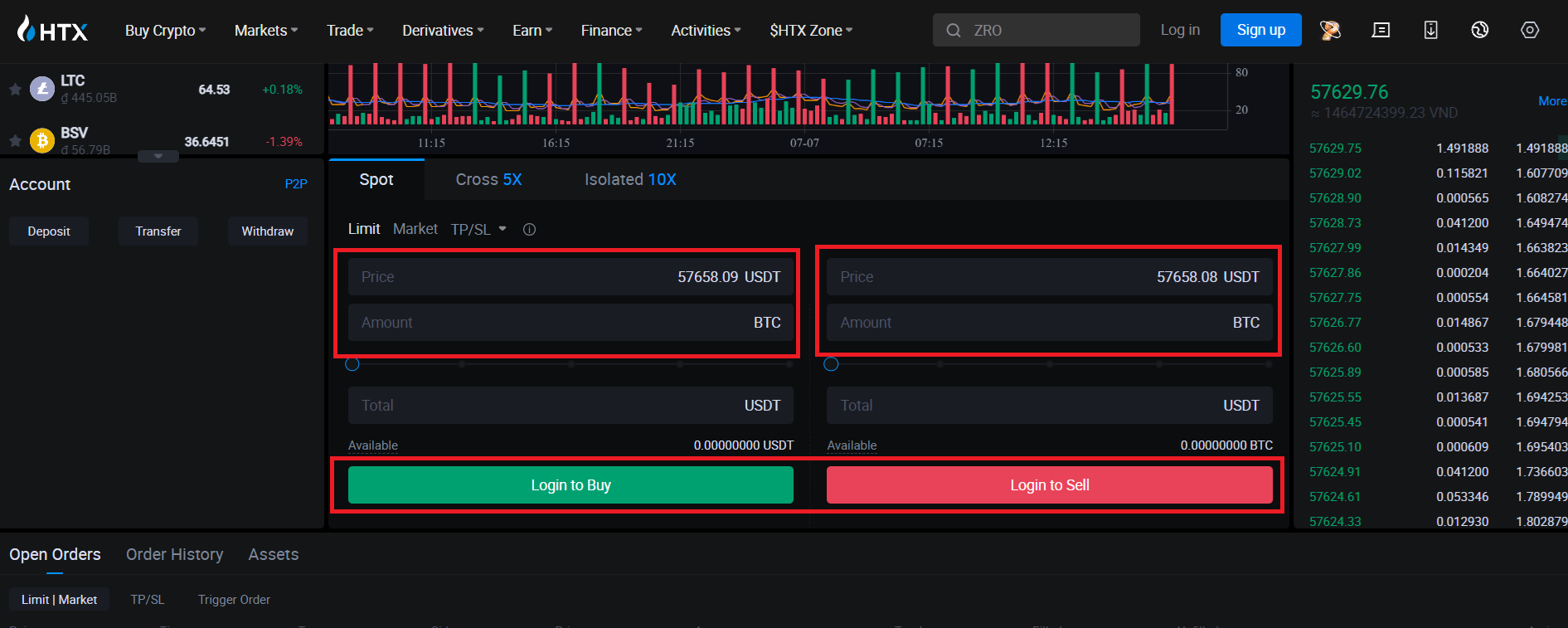Image resolution: width=1568 pixels, height=628 pixels.
Task: Expand the Buy Crypto menu
Action: click(165, 31)
